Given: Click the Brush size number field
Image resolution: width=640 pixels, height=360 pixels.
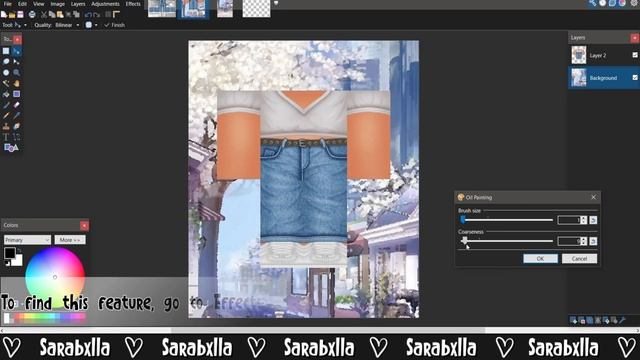Looking at the screenshot, I should tap(569, 220).
